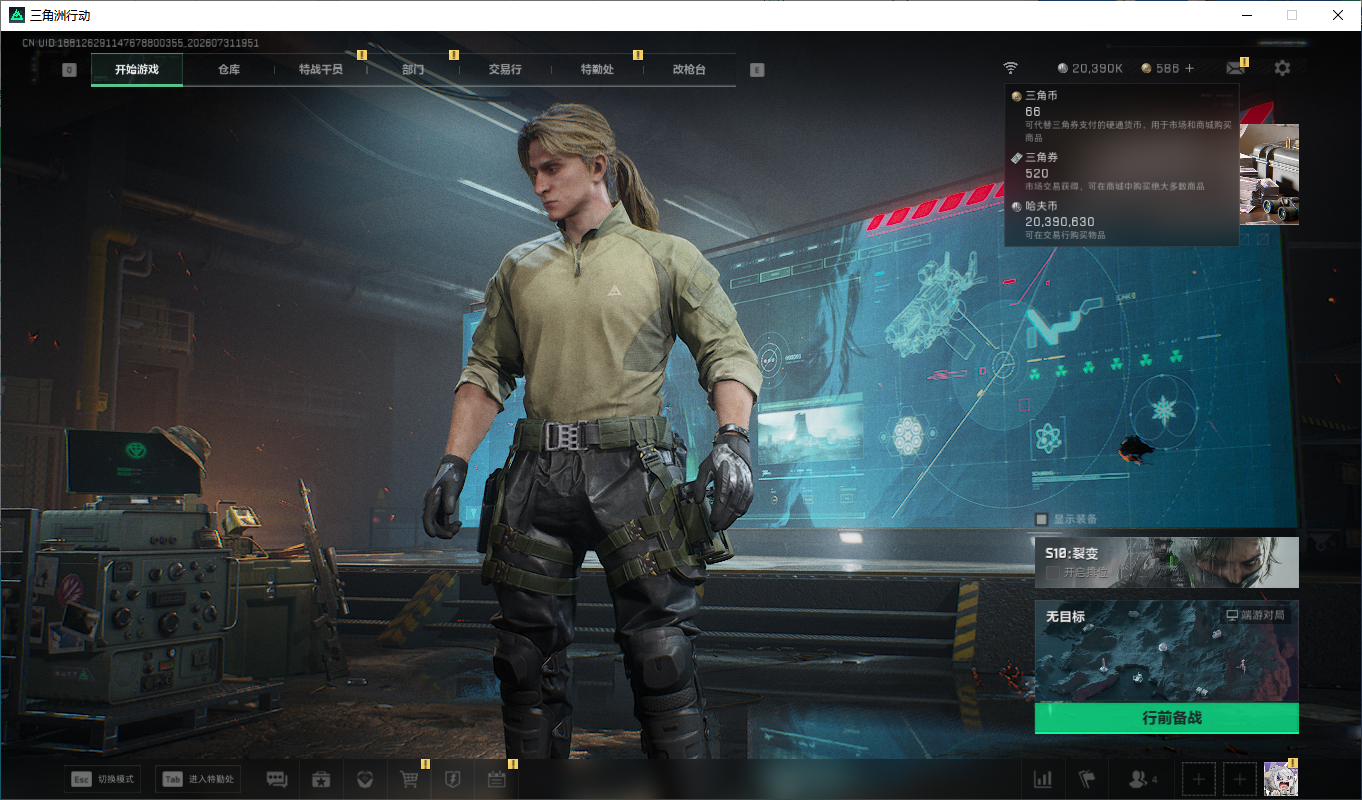
Task: Click the Q key previous tab icon
Action: [x=69, y=70]
